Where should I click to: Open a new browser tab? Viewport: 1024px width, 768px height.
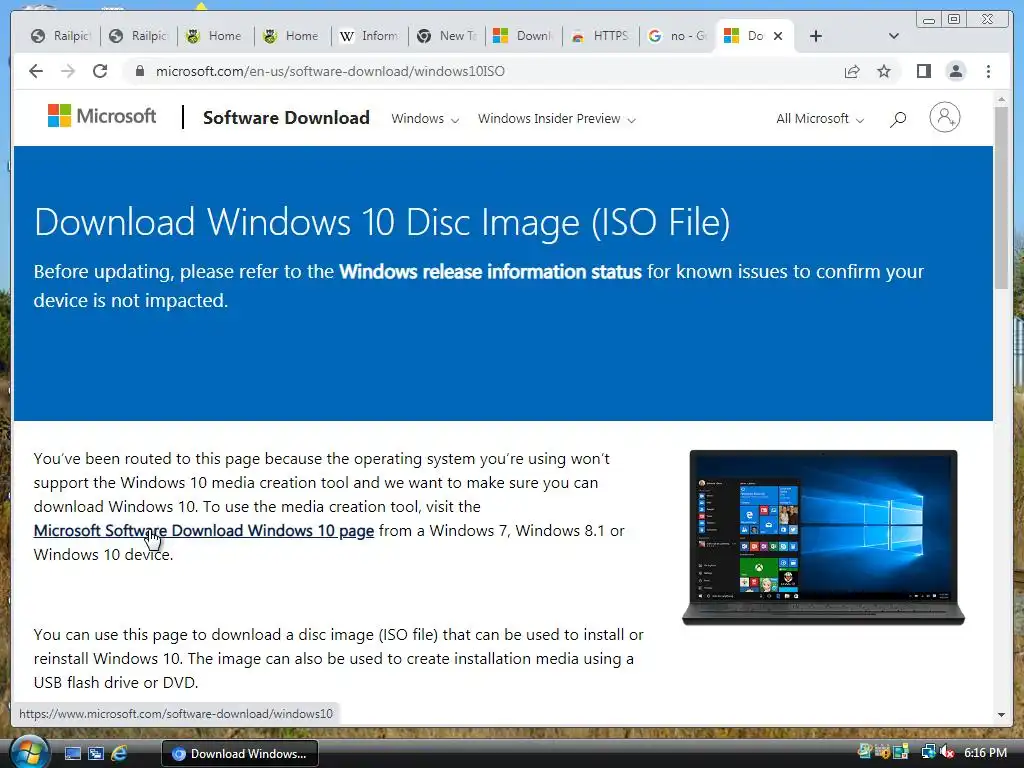coord(816,36)
